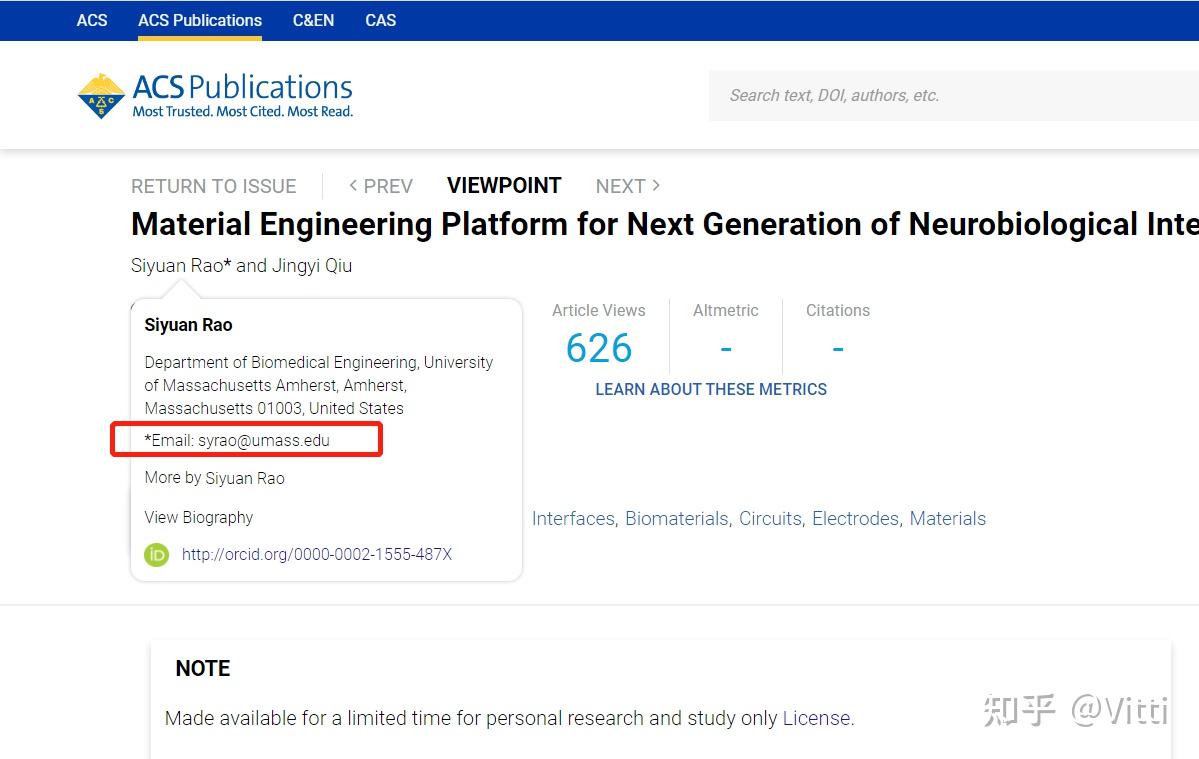Select the ACS Publications navigation tab
The width and height of the screenshot is (1199, 759).
tap(200, 21)
